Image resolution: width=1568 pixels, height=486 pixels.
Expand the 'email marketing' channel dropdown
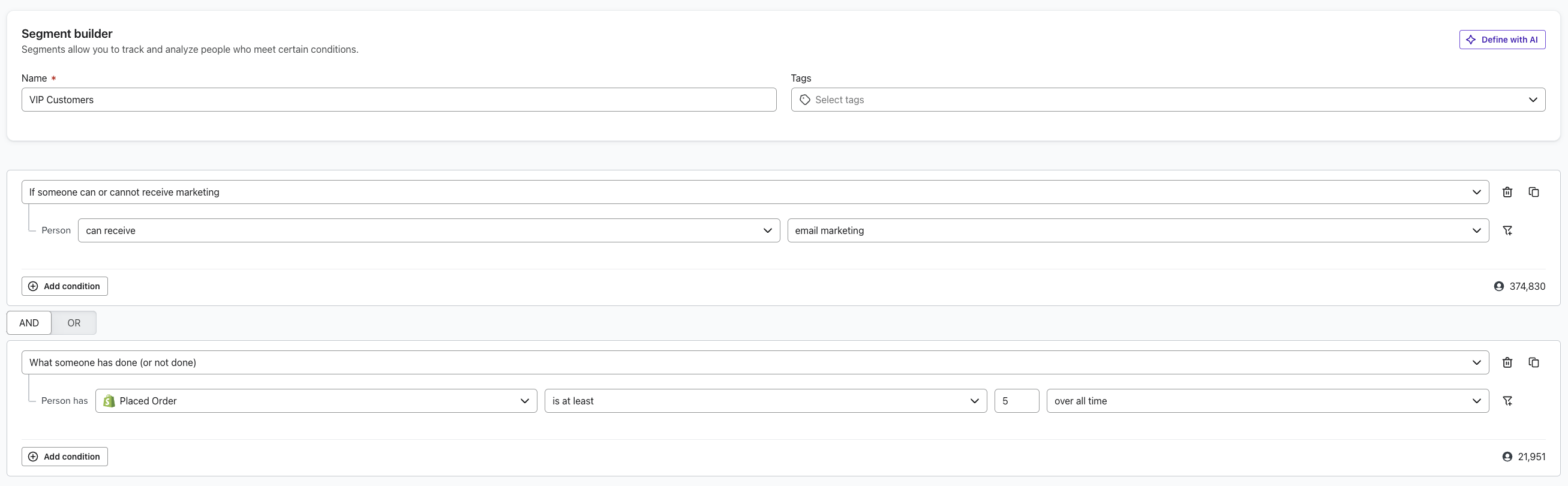(x=1137, y=230)
